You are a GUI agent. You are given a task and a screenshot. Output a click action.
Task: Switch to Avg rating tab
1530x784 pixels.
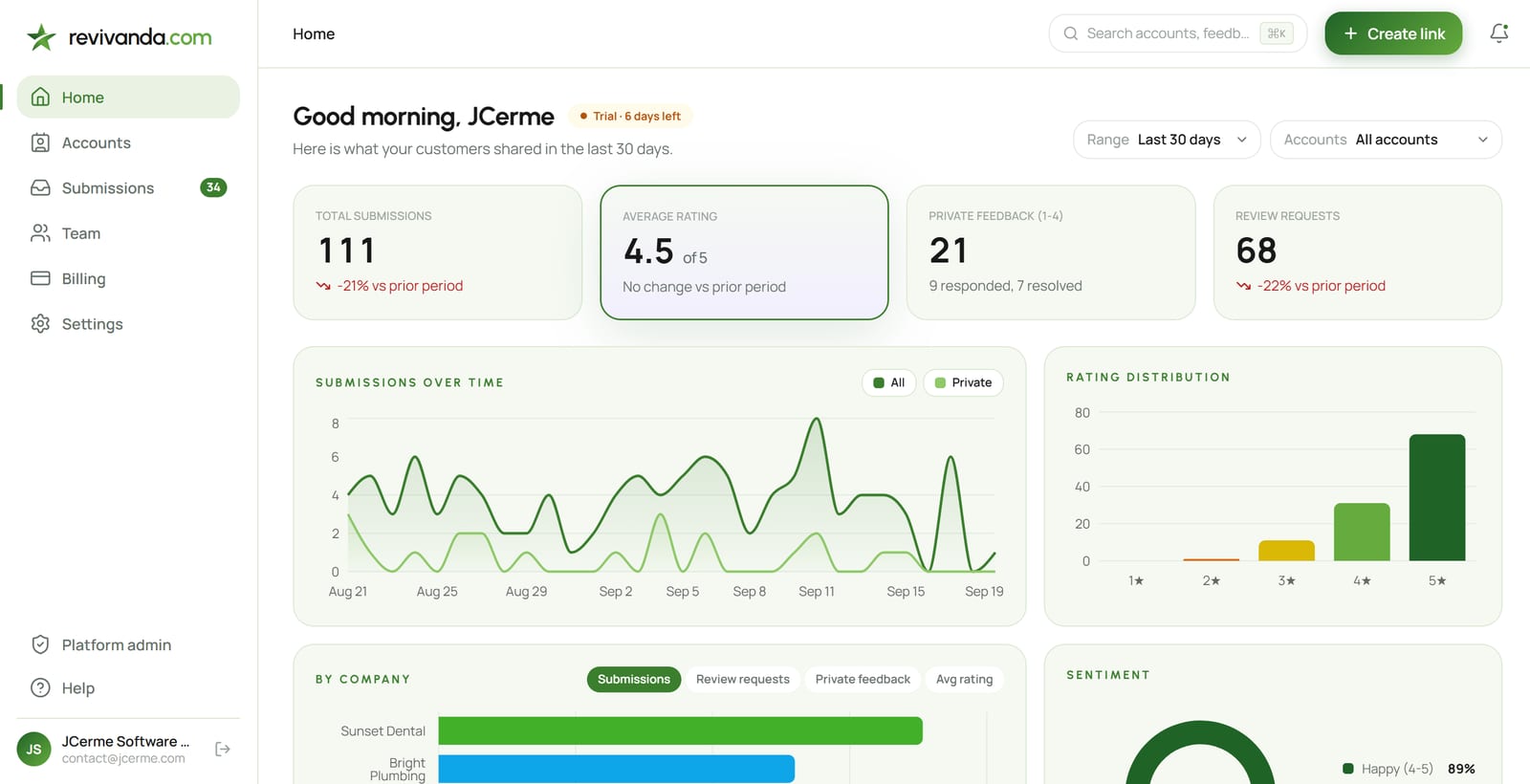[964, 679]
